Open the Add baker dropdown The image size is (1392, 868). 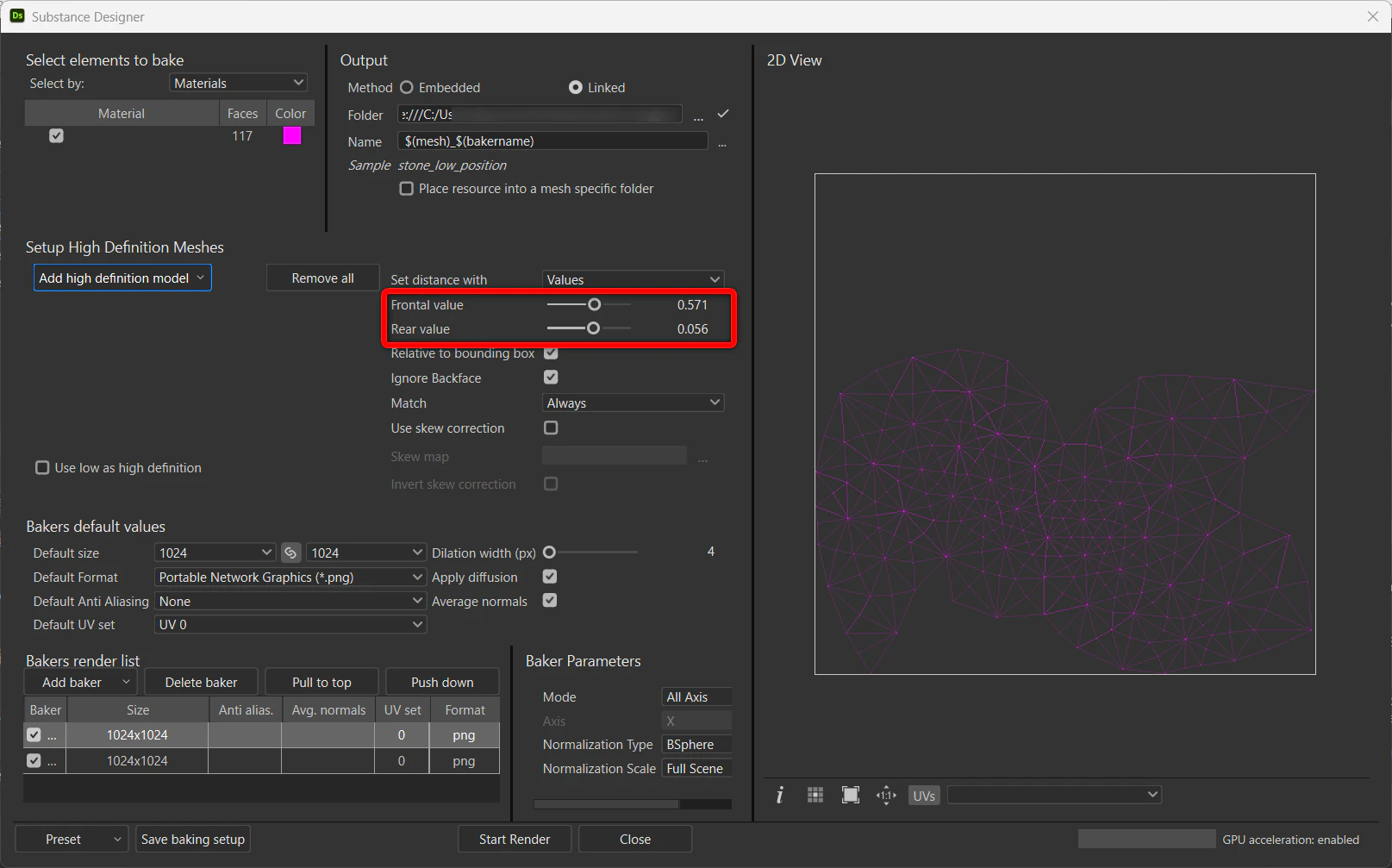coord(80,682)
